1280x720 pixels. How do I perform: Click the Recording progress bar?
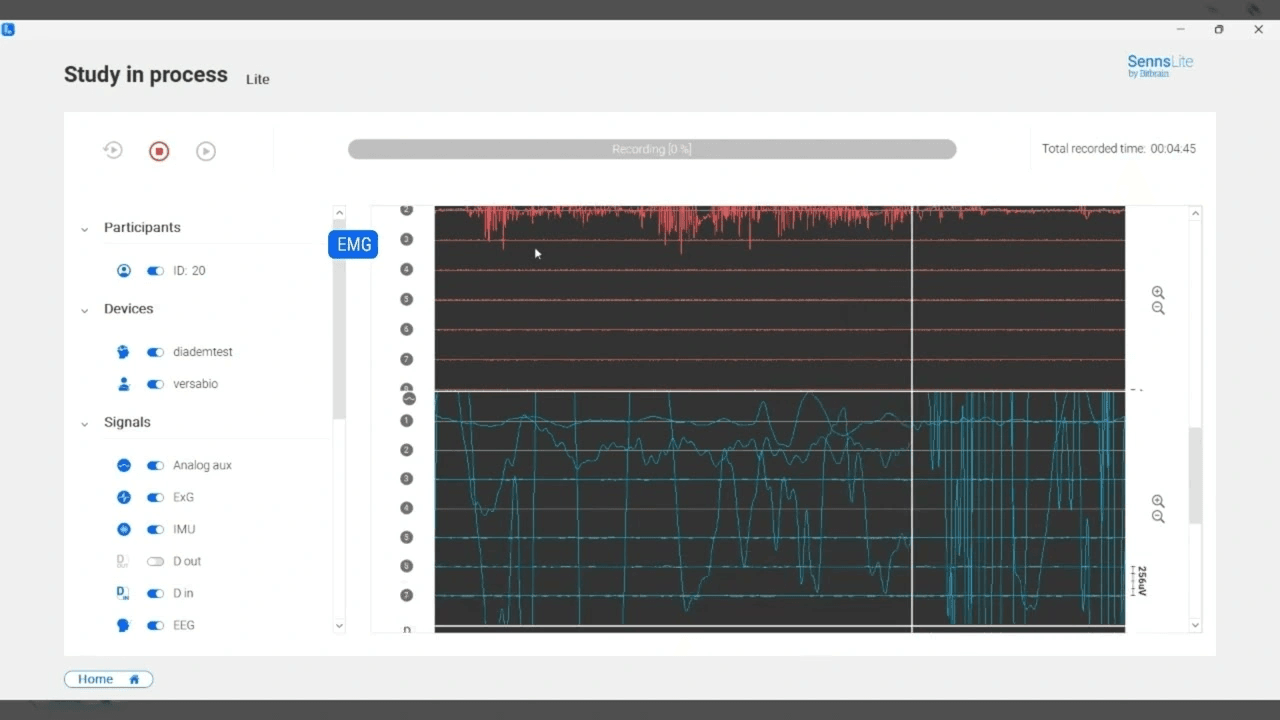652,148
